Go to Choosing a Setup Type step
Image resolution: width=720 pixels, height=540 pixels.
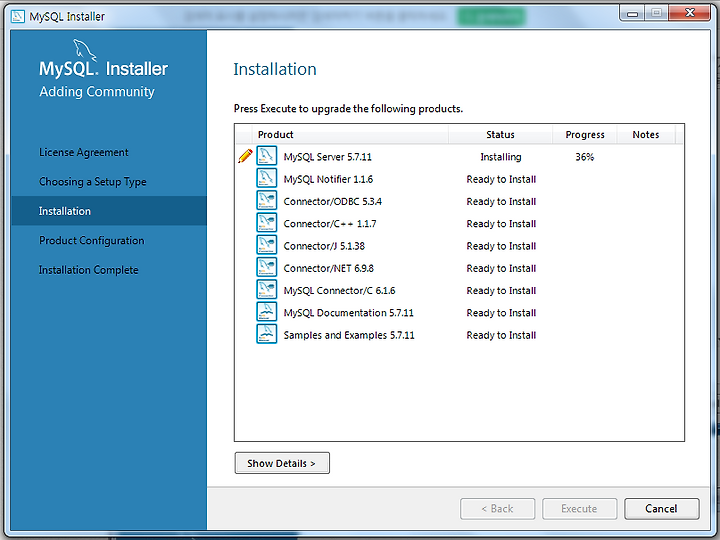coord(93,182)
